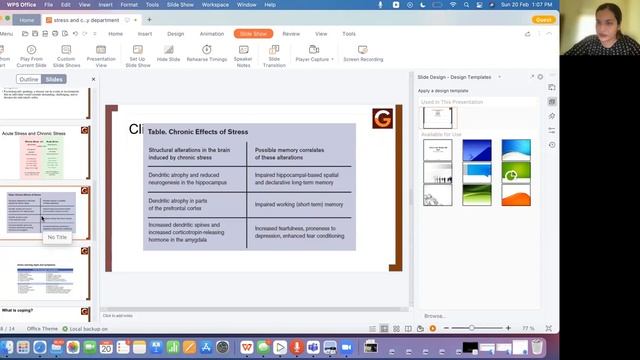The width and height of the screenshot is (640, 360).
Task: Open the Tools ribbon tab
Action: point(349,34)
